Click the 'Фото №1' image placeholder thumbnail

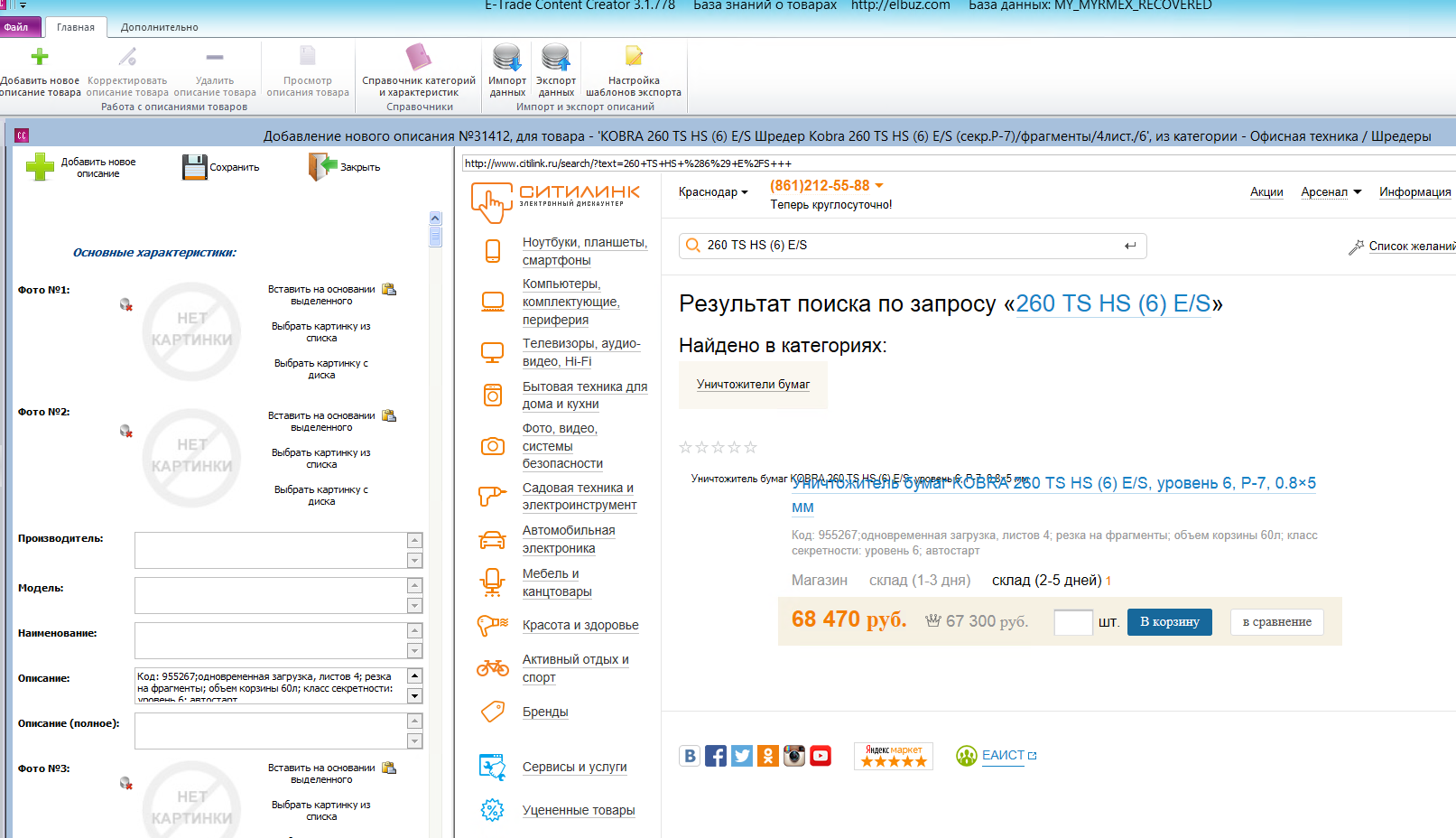(191, 331)
